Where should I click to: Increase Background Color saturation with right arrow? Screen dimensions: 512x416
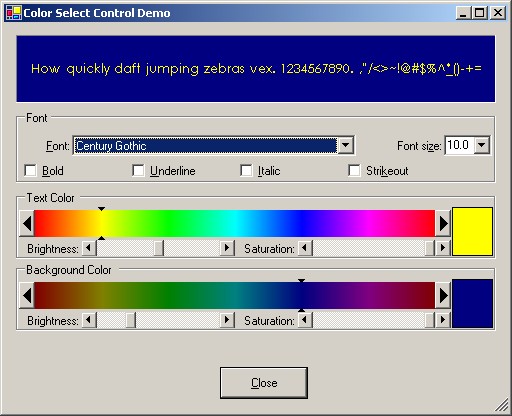coord(443,320)
